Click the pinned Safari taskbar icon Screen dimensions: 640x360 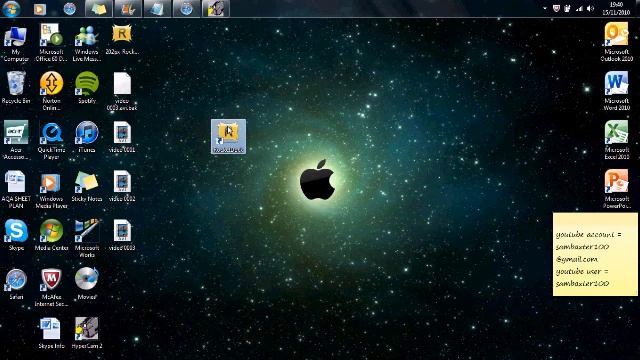[x=69, y=9]
